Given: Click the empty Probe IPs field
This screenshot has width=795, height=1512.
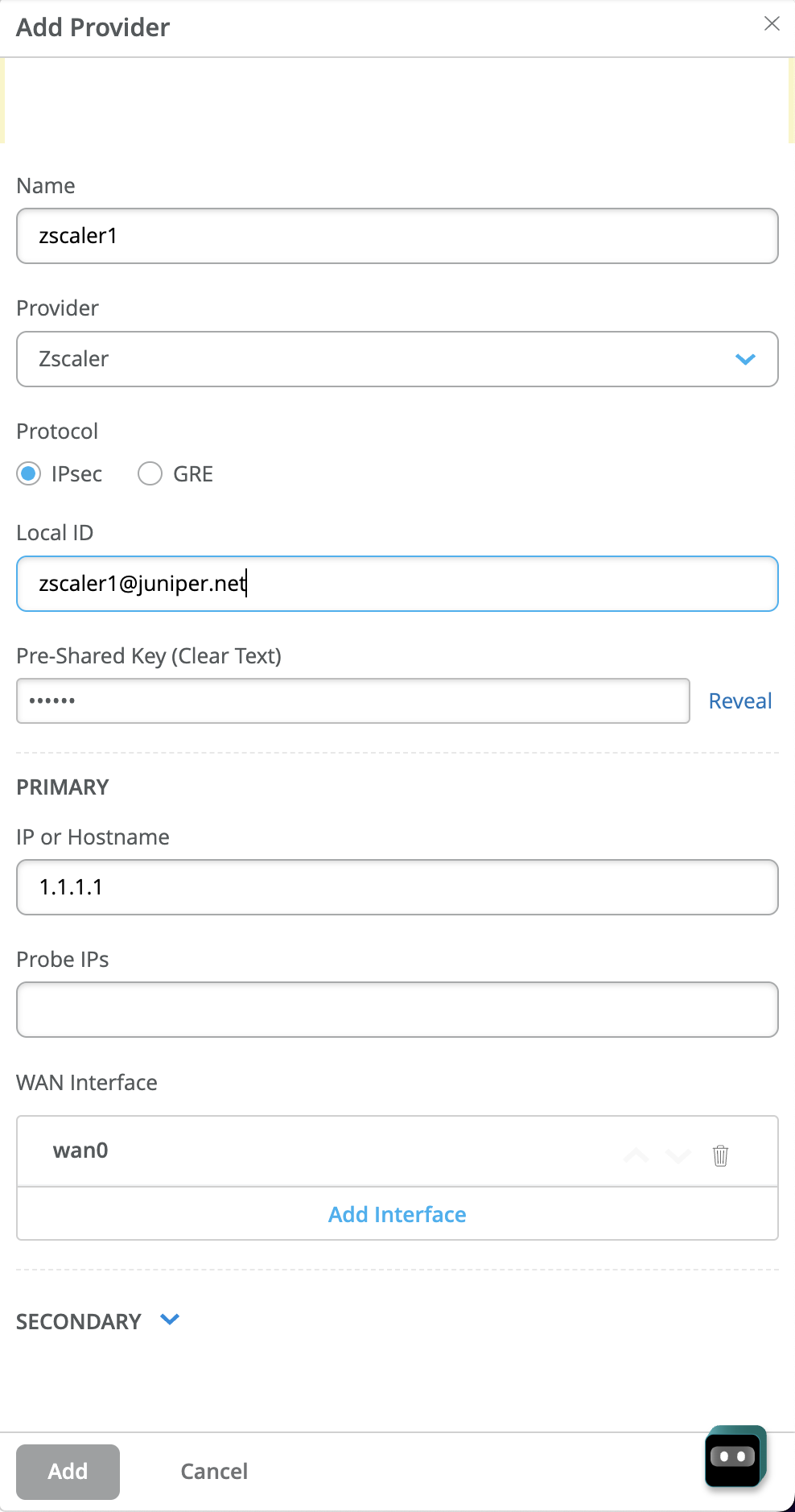Looking at the screenshot, I should (397, 1010).
